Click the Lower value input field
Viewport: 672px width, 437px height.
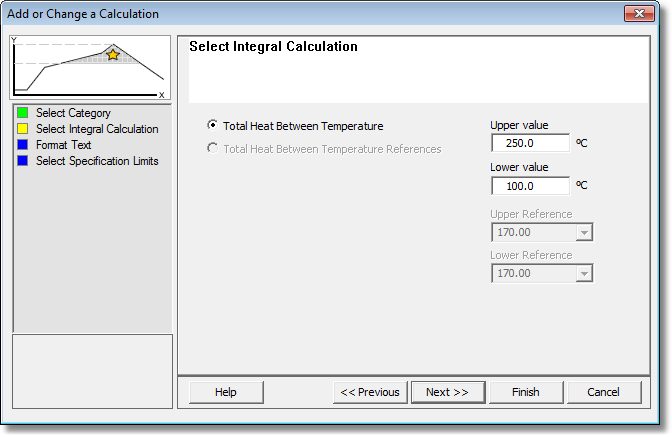531,186
